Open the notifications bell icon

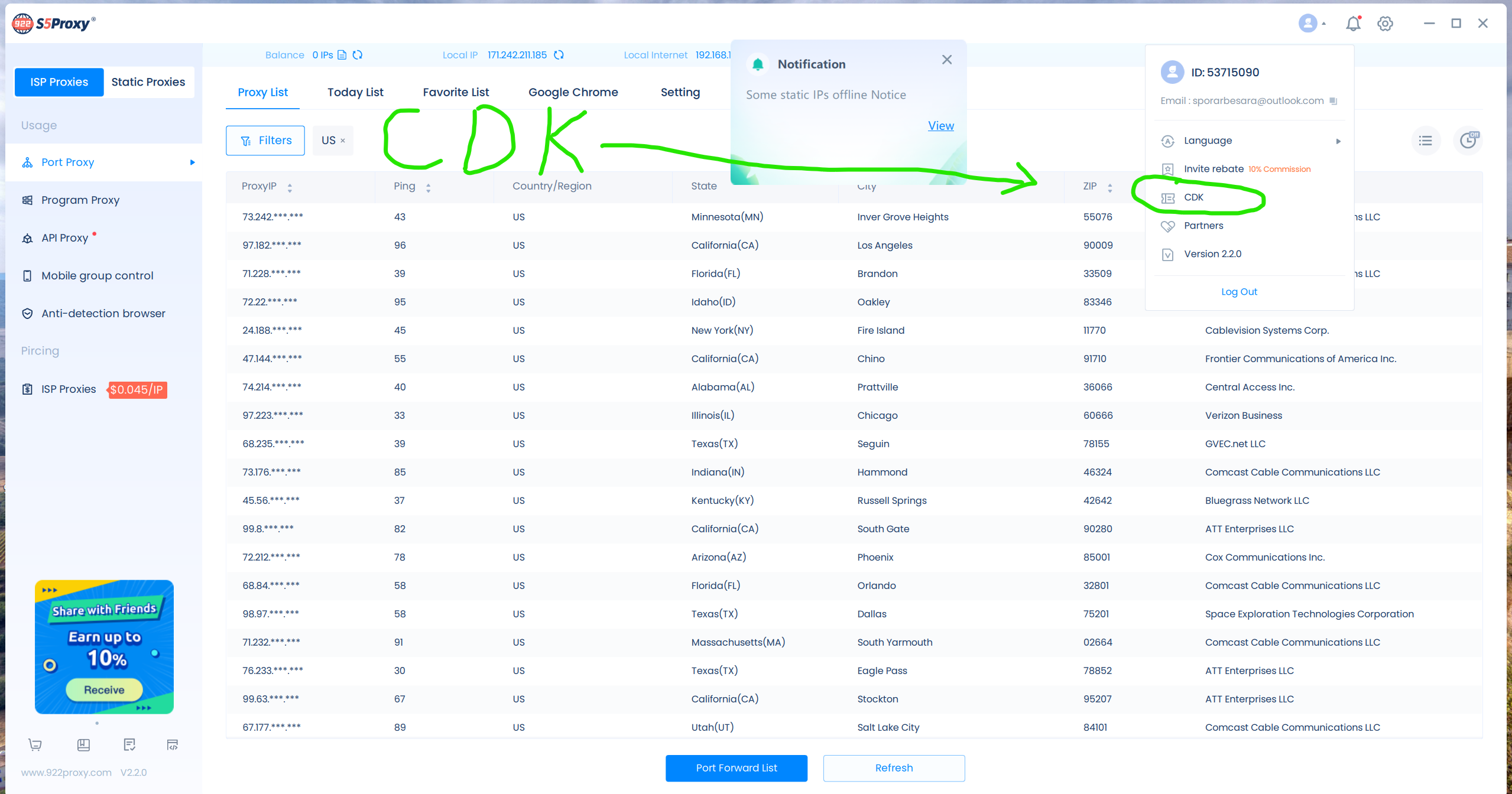pos(1353,24)
